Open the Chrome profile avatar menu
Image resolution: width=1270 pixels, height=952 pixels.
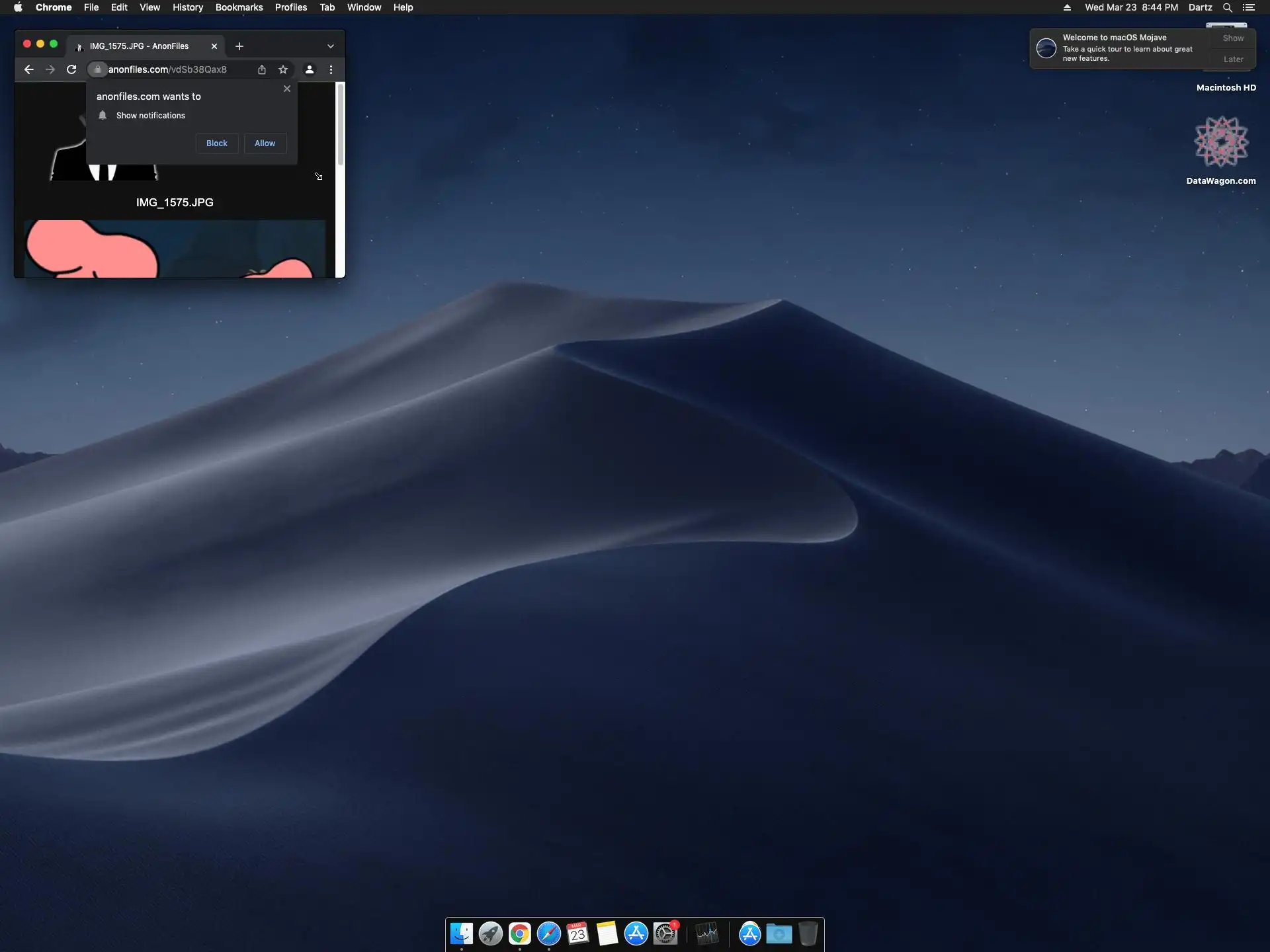pos(309,69)
